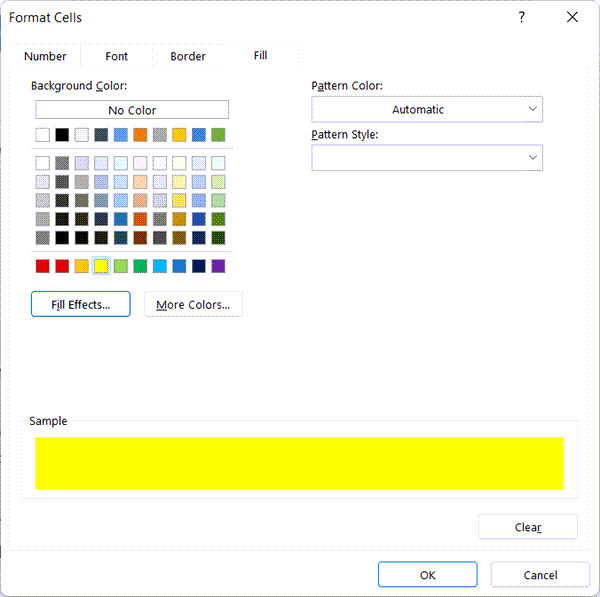600x597 pixels.
Task: Open the Help question mark icon
Action: coord(522,17)
